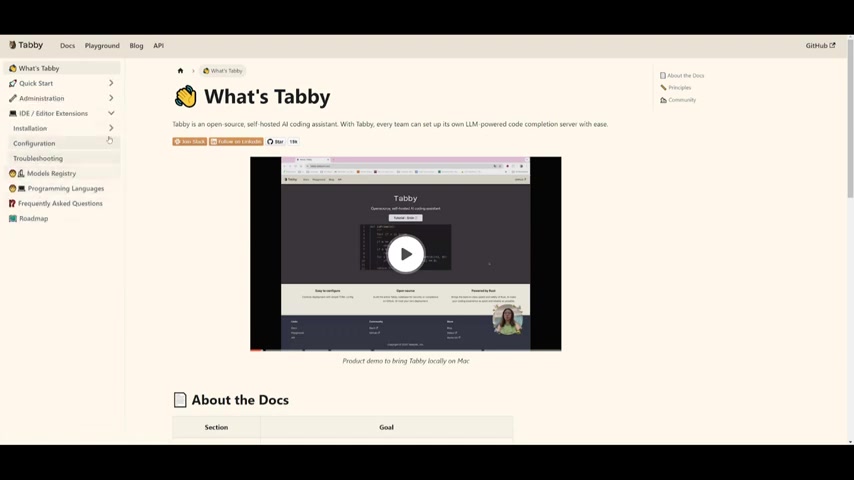Jump to About the Docs section
This screenshot has height=480, width=854.
pos(685,76)
